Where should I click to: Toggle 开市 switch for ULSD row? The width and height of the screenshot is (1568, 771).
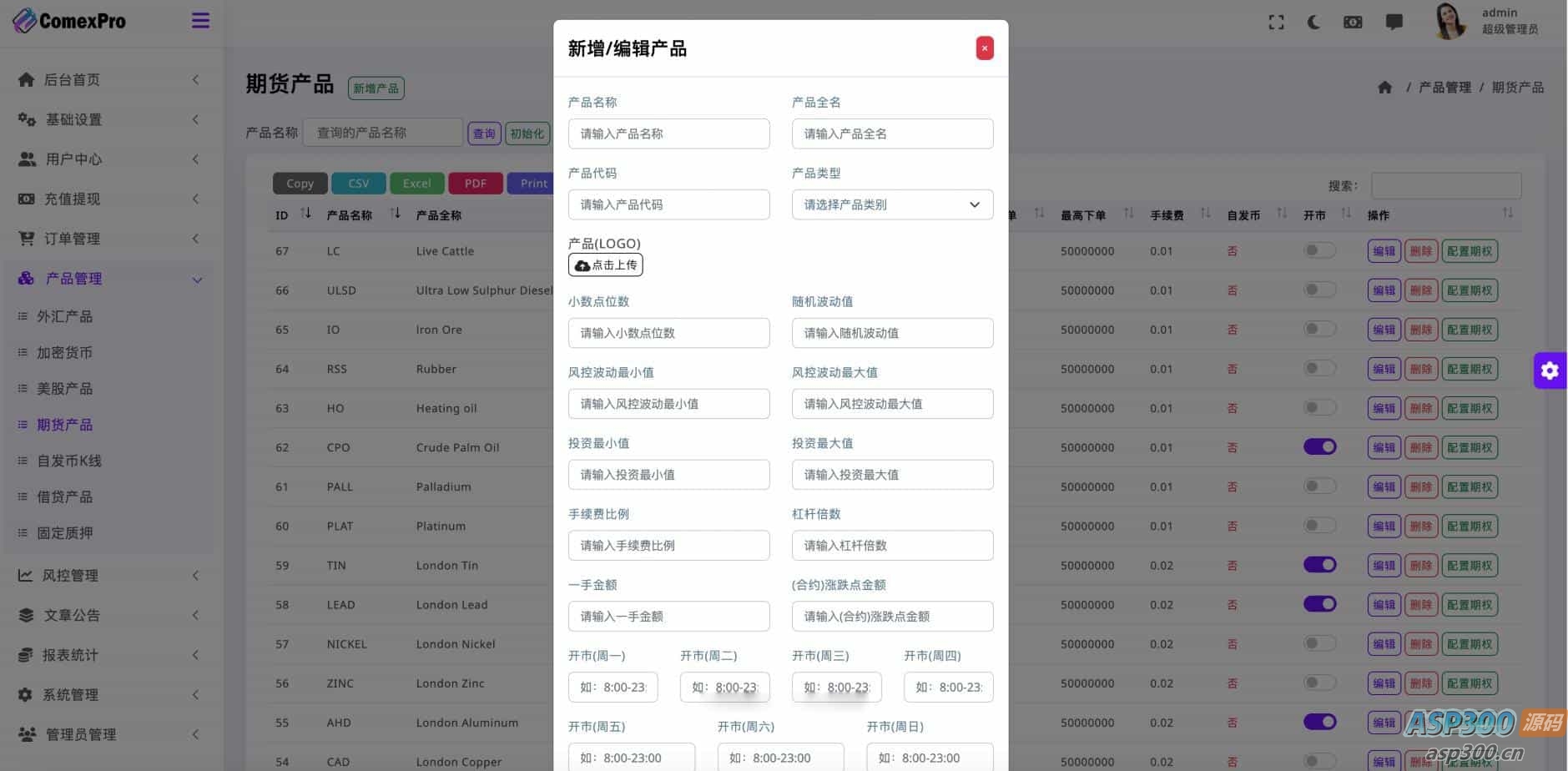coord(1319,290)
